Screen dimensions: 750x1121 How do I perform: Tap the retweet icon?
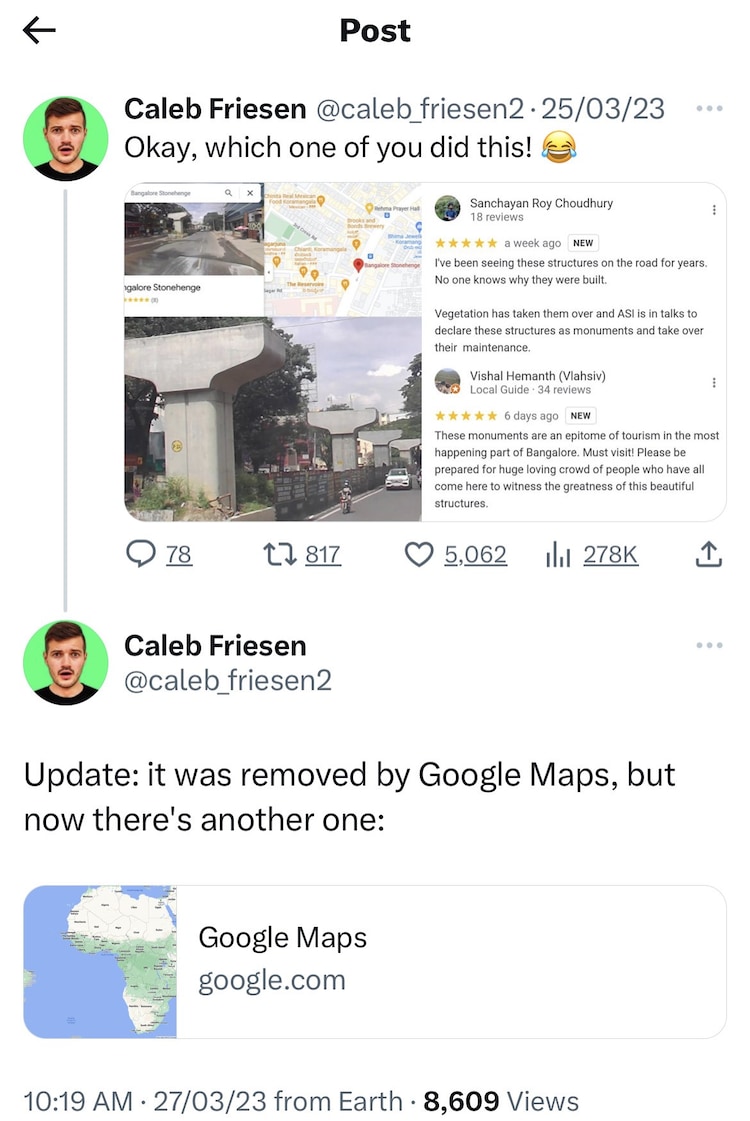point(276,554)
